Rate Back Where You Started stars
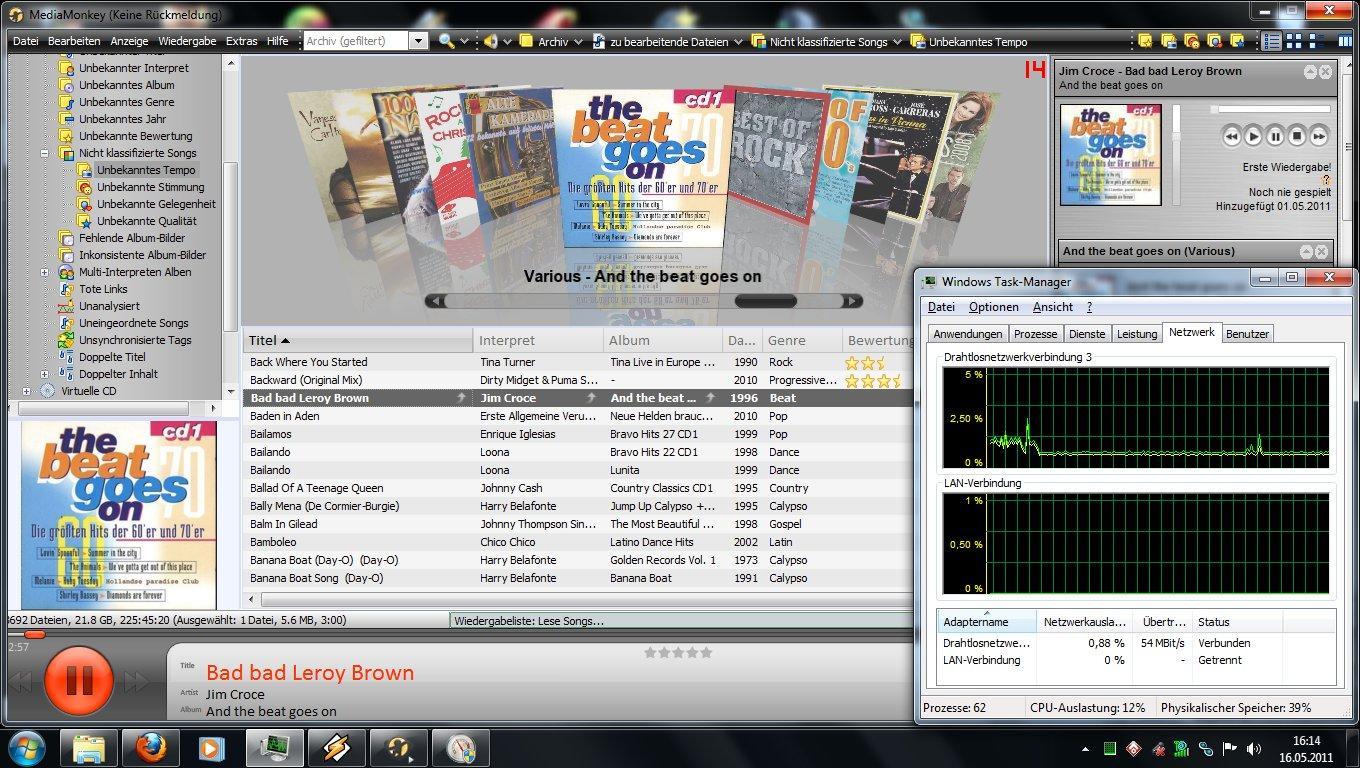 [866, 362]
